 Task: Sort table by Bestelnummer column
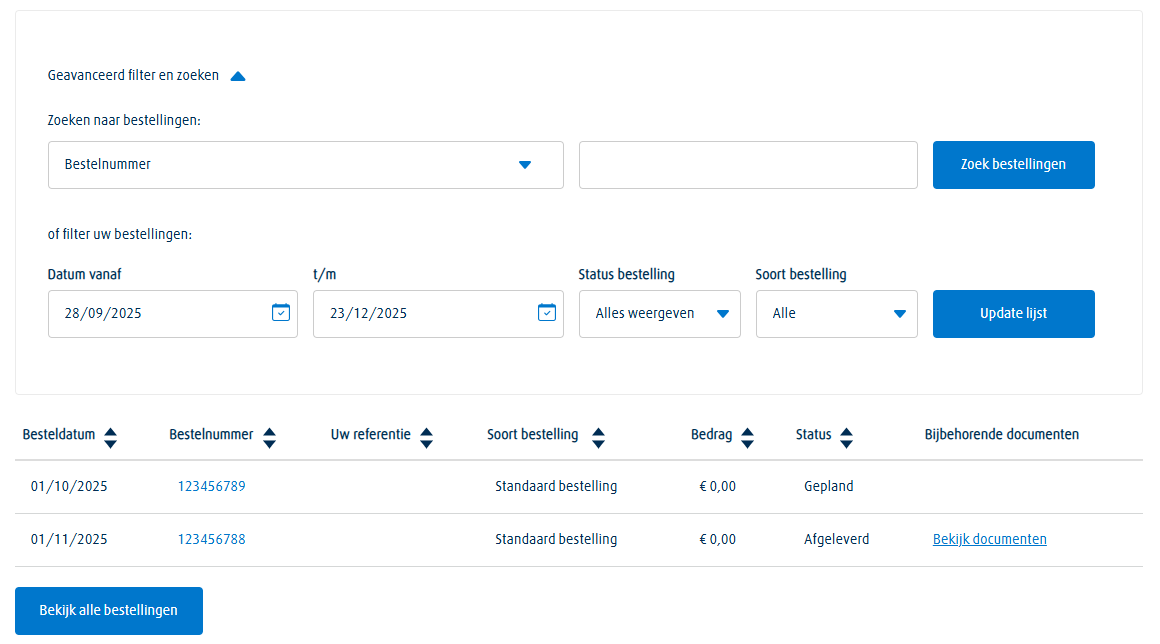268,437
